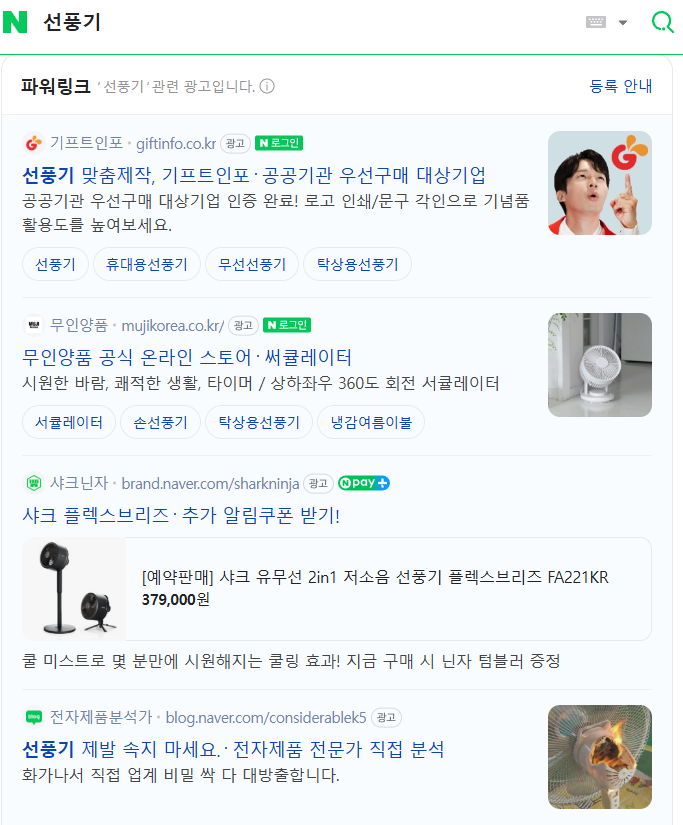Click the 샤크닌자 store favicon

pyautogui.click(x=34, y=482)
